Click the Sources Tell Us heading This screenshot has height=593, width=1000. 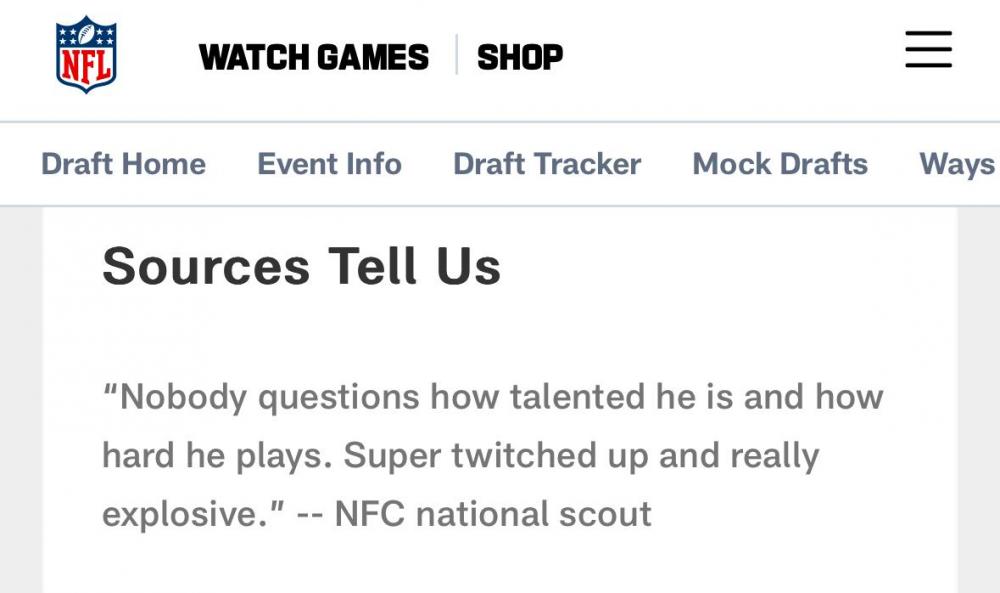pyautogui.click(x=301, y=267)
